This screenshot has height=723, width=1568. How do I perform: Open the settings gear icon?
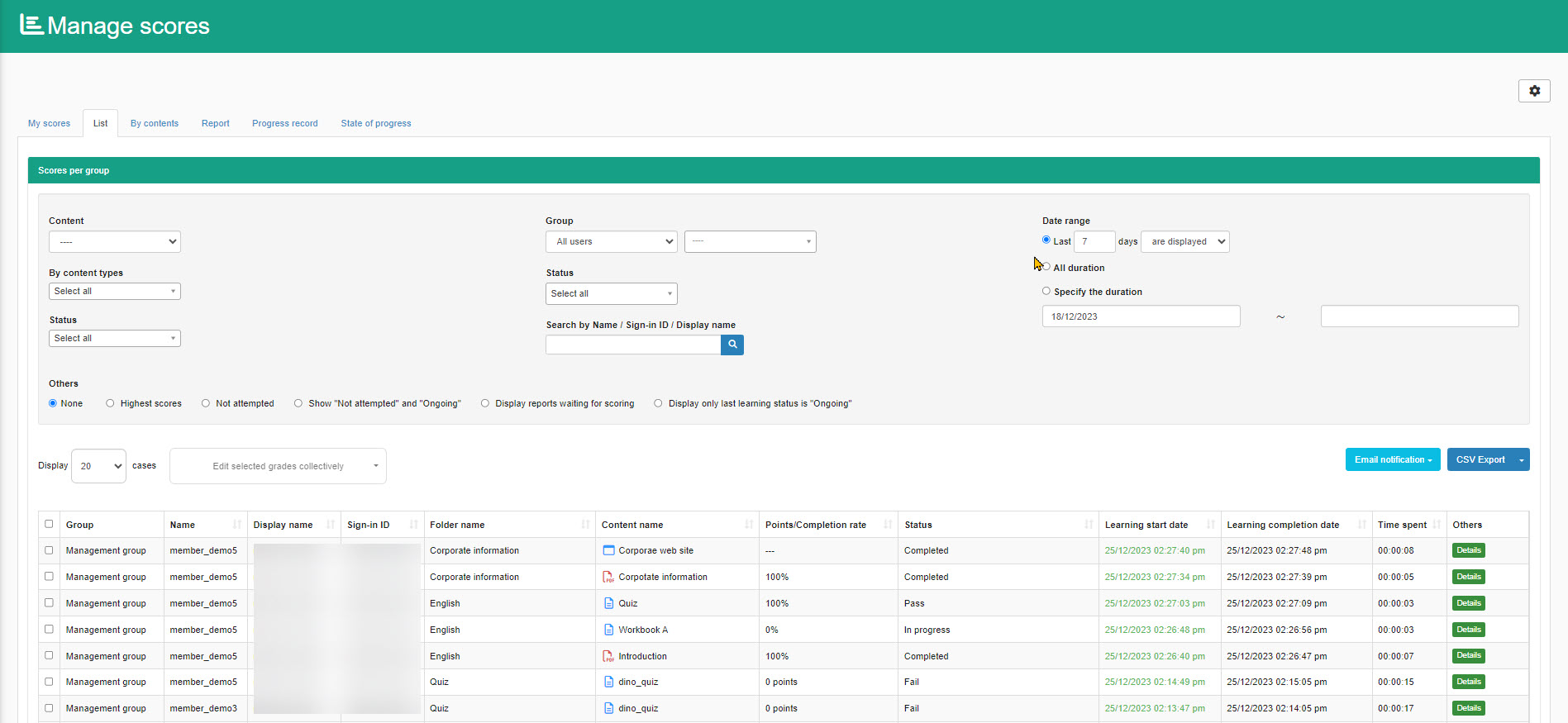tap(1533, 91)
